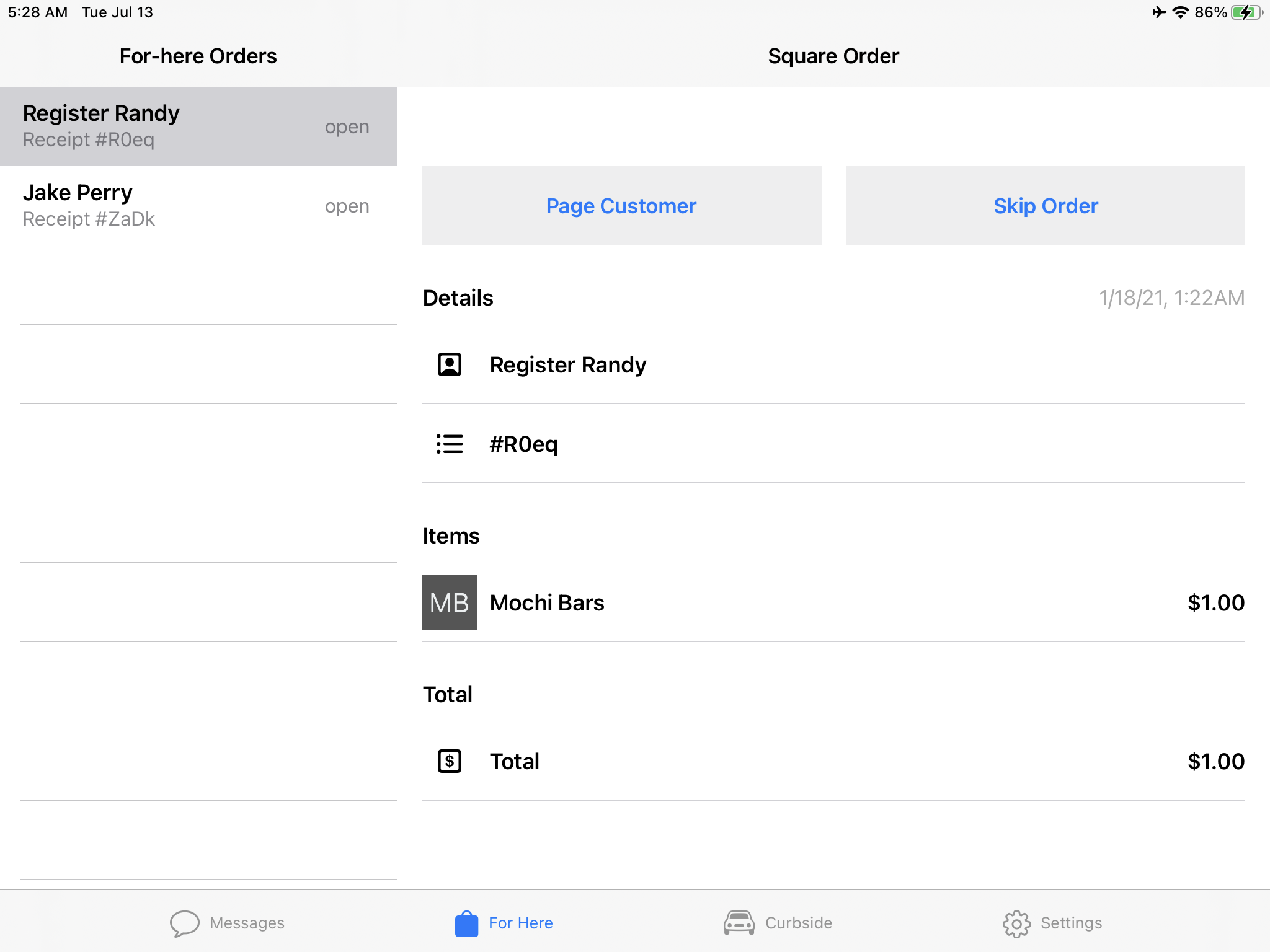Select the Register Randy order in list
1270x952 pixels.
click(x=198, y=126)
